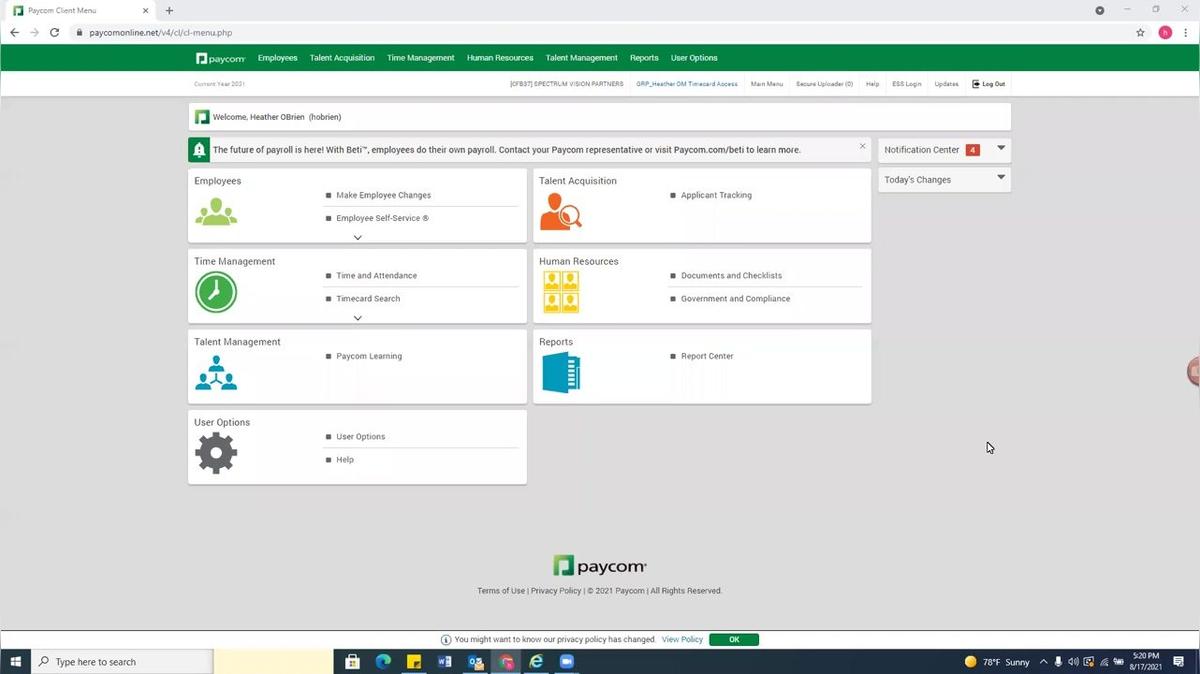Image resolution: width=1200 pixels, height=674 pixels.
Task: Open the User Options gear icon
Action: tap(216, 452)
